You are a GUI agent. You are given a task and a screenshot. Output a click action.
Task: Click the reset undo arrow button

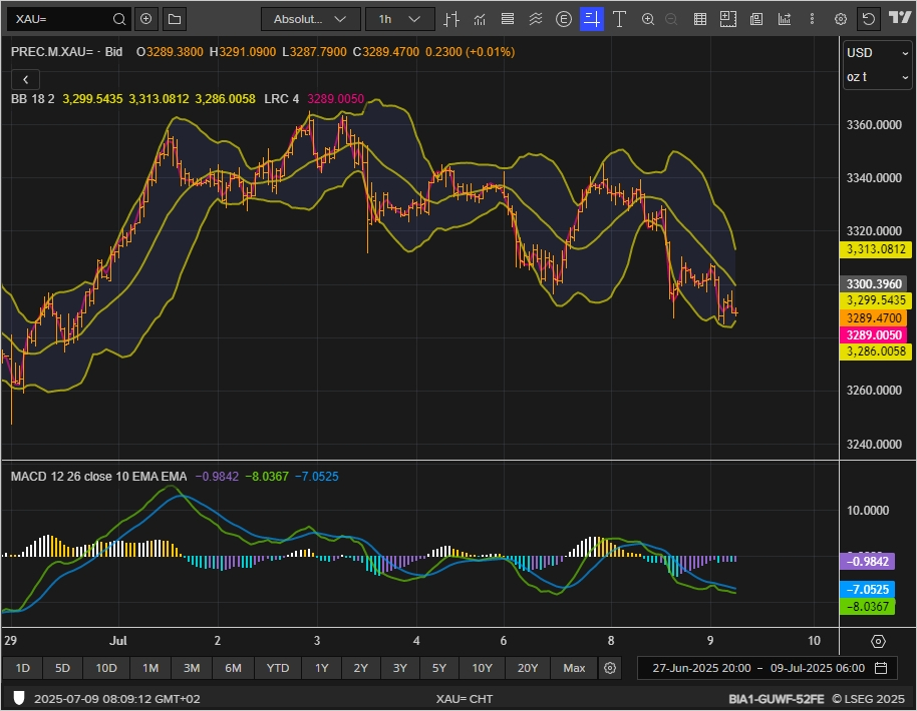click(x=868, y=19)
